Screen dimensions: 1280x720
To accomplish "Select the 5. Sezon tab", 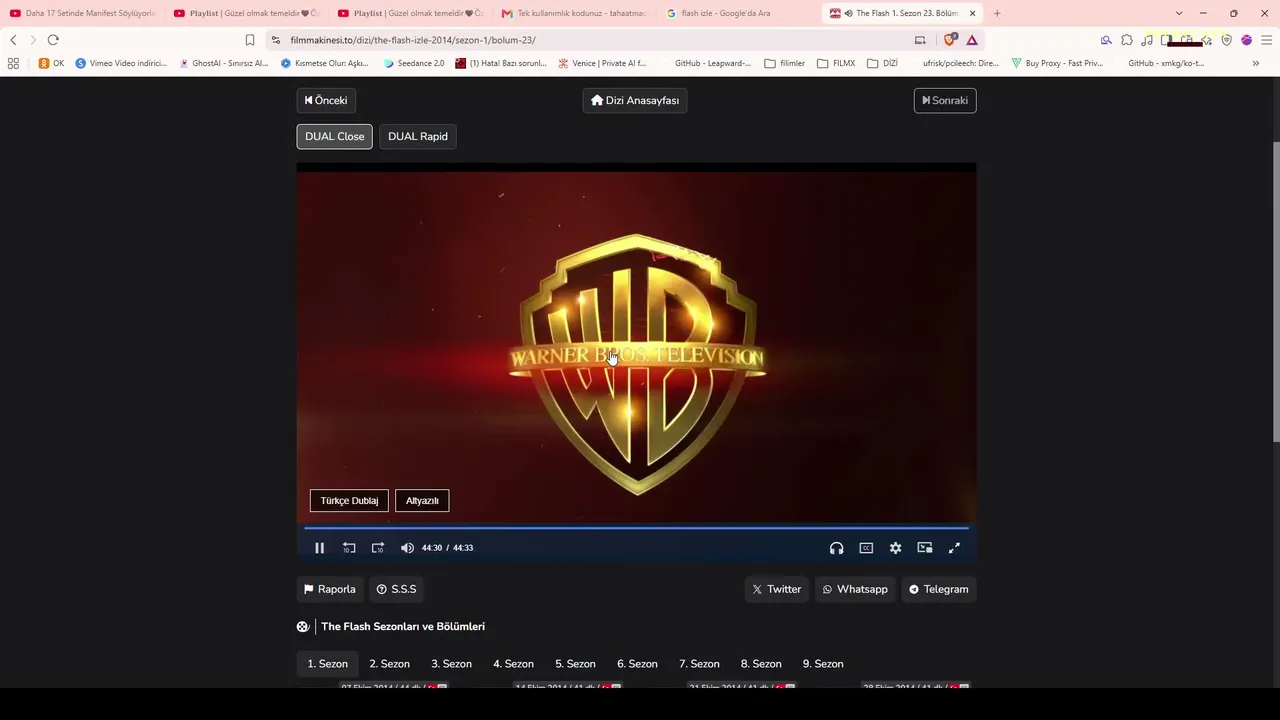I will (x=575, y=664).
